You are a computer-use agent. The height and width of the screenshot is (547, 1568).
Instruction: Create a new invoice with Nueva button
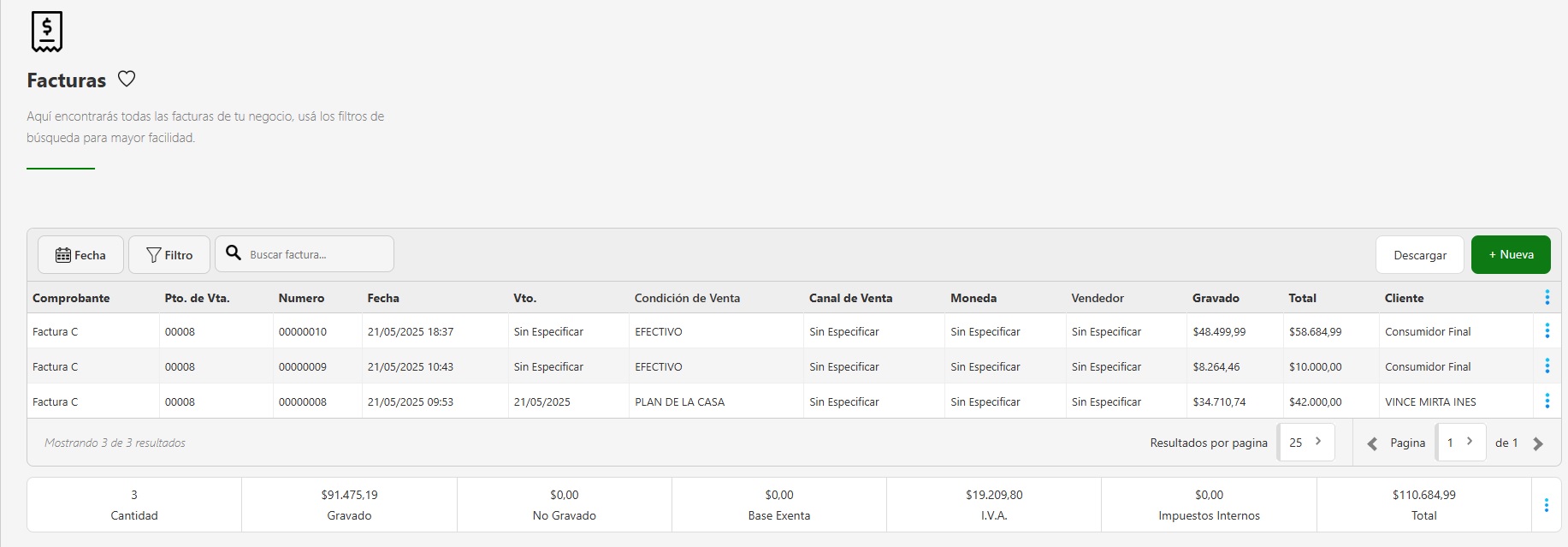[1510, 255]
